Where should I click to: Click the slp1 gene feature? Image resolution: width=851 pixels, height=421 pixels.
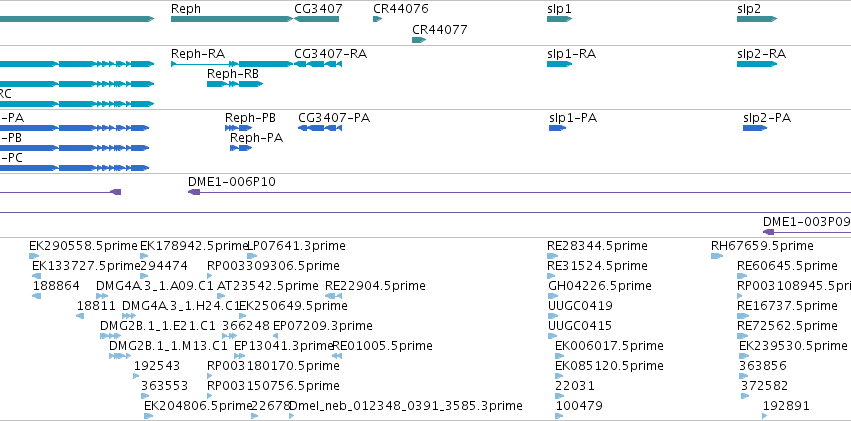pyautogui.click(x=560, y=19)
